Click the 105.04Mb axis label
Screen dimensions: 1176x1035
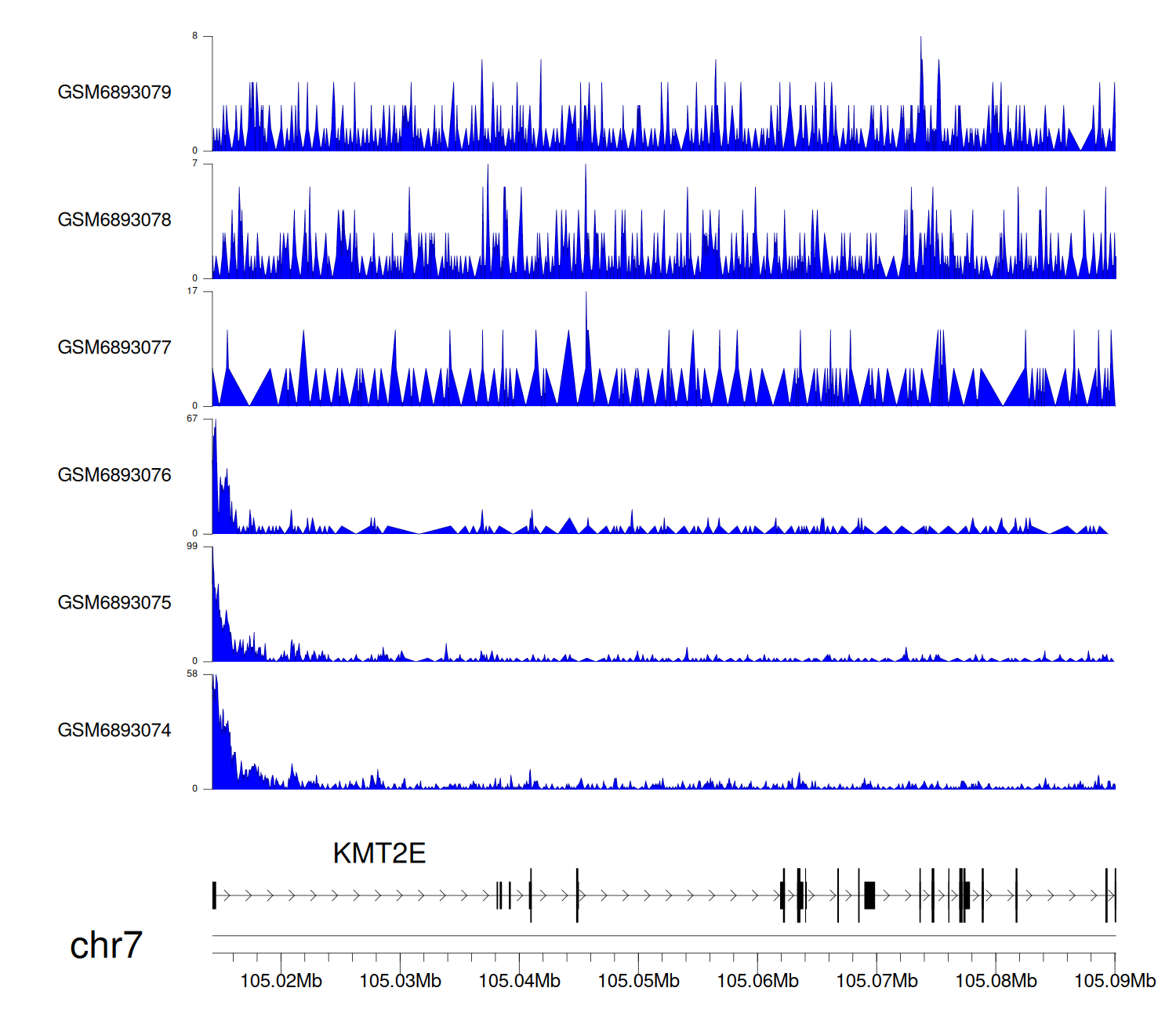[519, 981]
